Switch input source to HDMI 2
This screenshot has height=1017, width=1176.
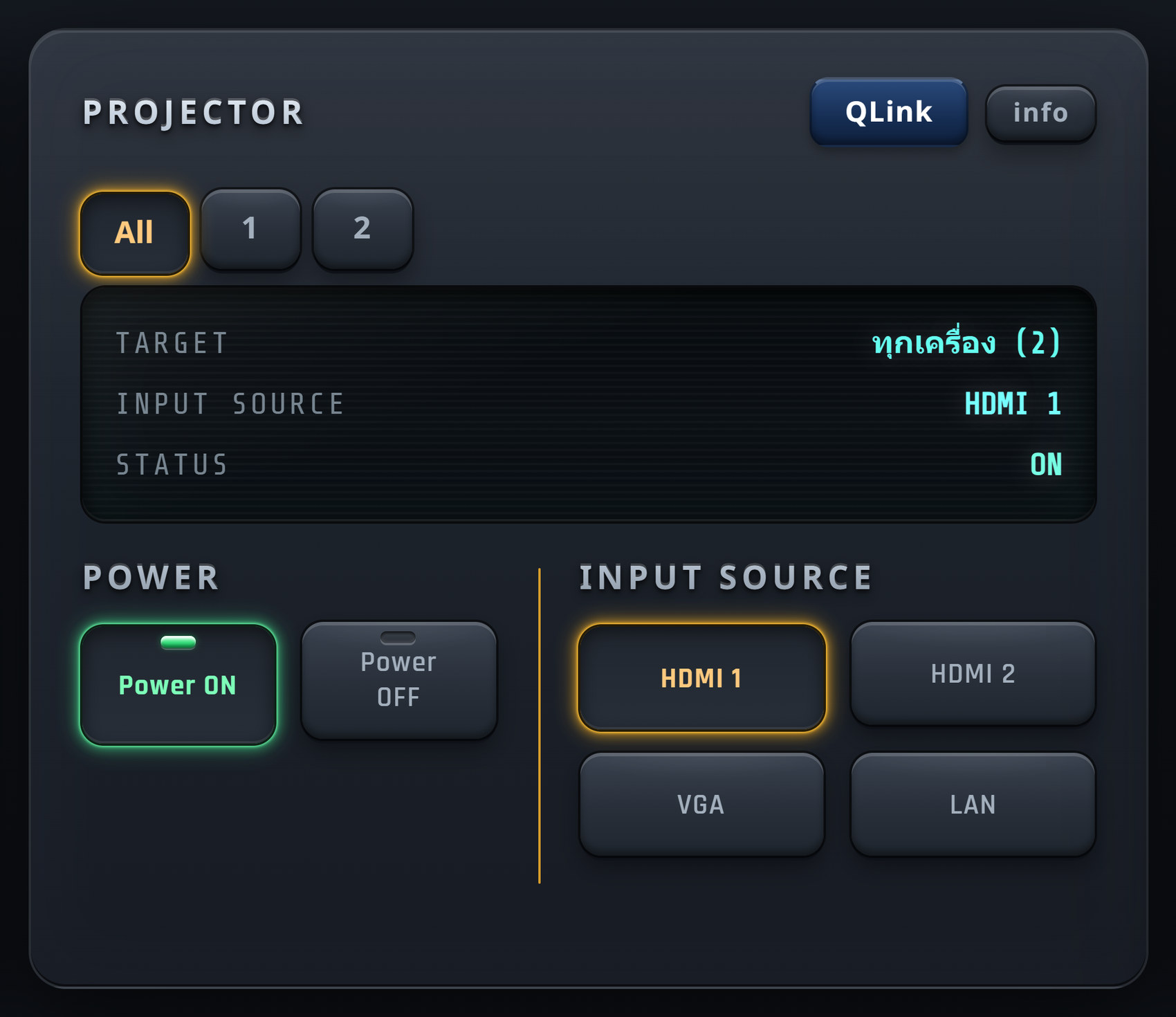click(973, 673)
